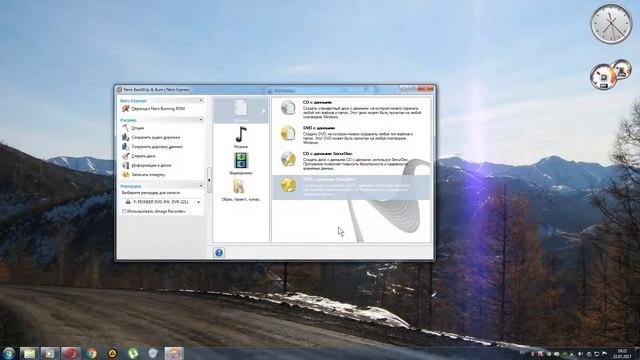This screenshot has height=360, width=640.
Task: Open the file explorer taskbar icon
Action: click(29, 353)
